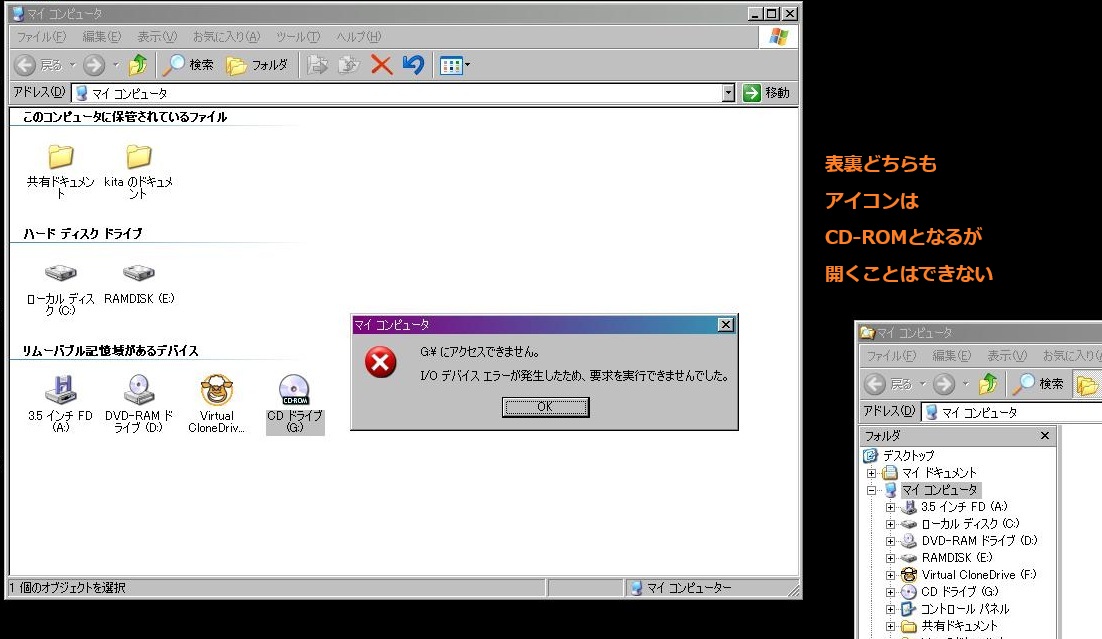Screen dimensions: 1102x639
Task: Click the Copy To toolbar icon
Action: (x=349, y=65)
